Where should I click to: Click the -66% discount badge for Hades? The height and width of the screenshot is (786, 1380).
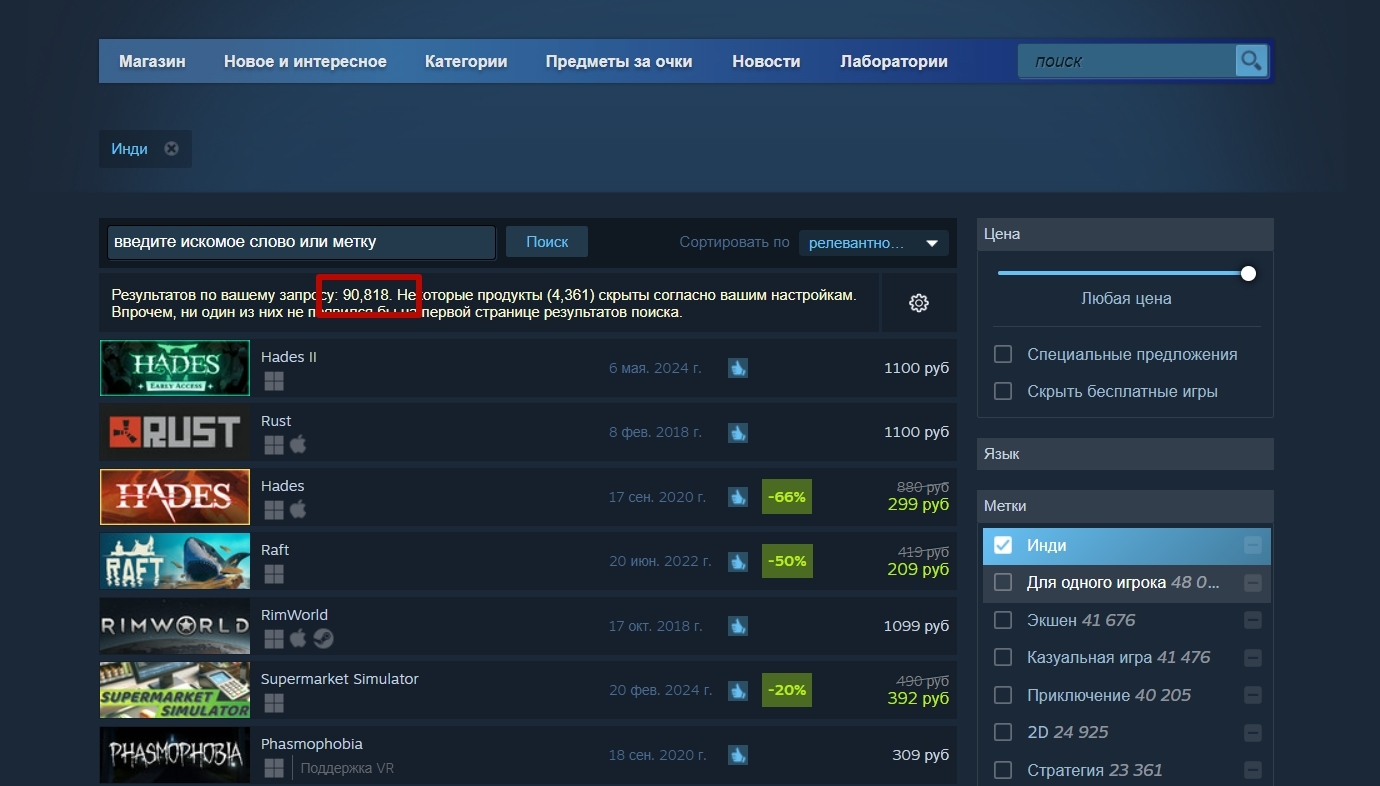tap(787, 497)
